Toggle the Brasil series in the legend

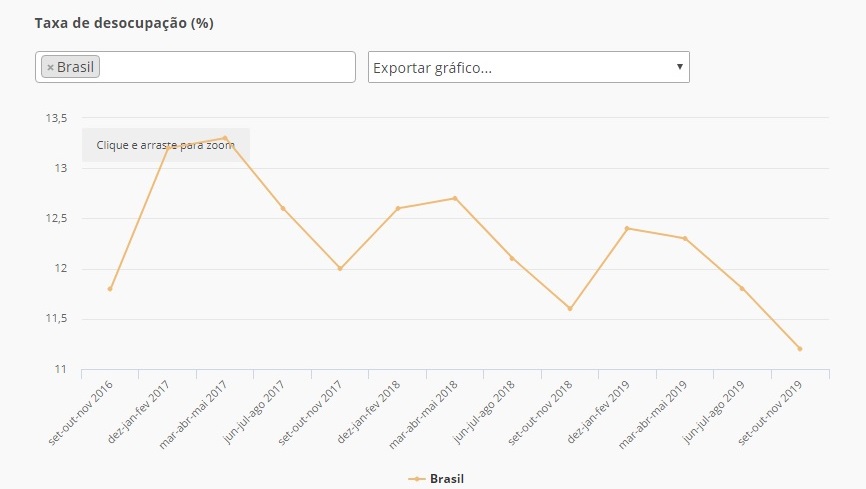click(446, 479)
